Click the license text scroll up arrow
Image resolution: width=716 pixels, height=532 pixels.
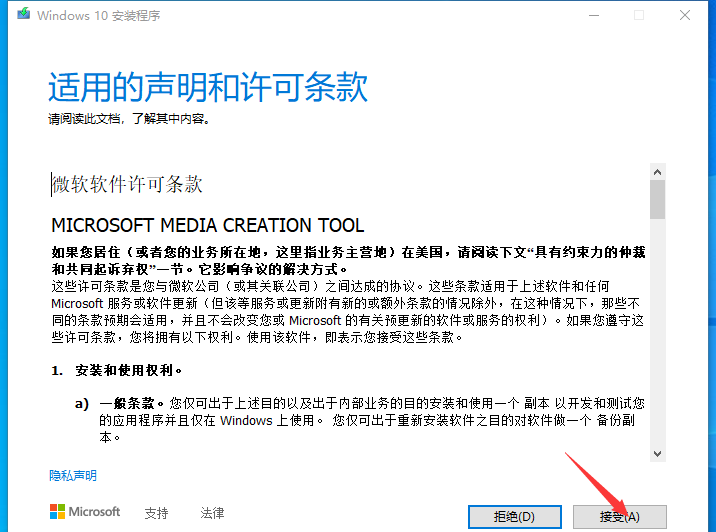coord(658,172)
